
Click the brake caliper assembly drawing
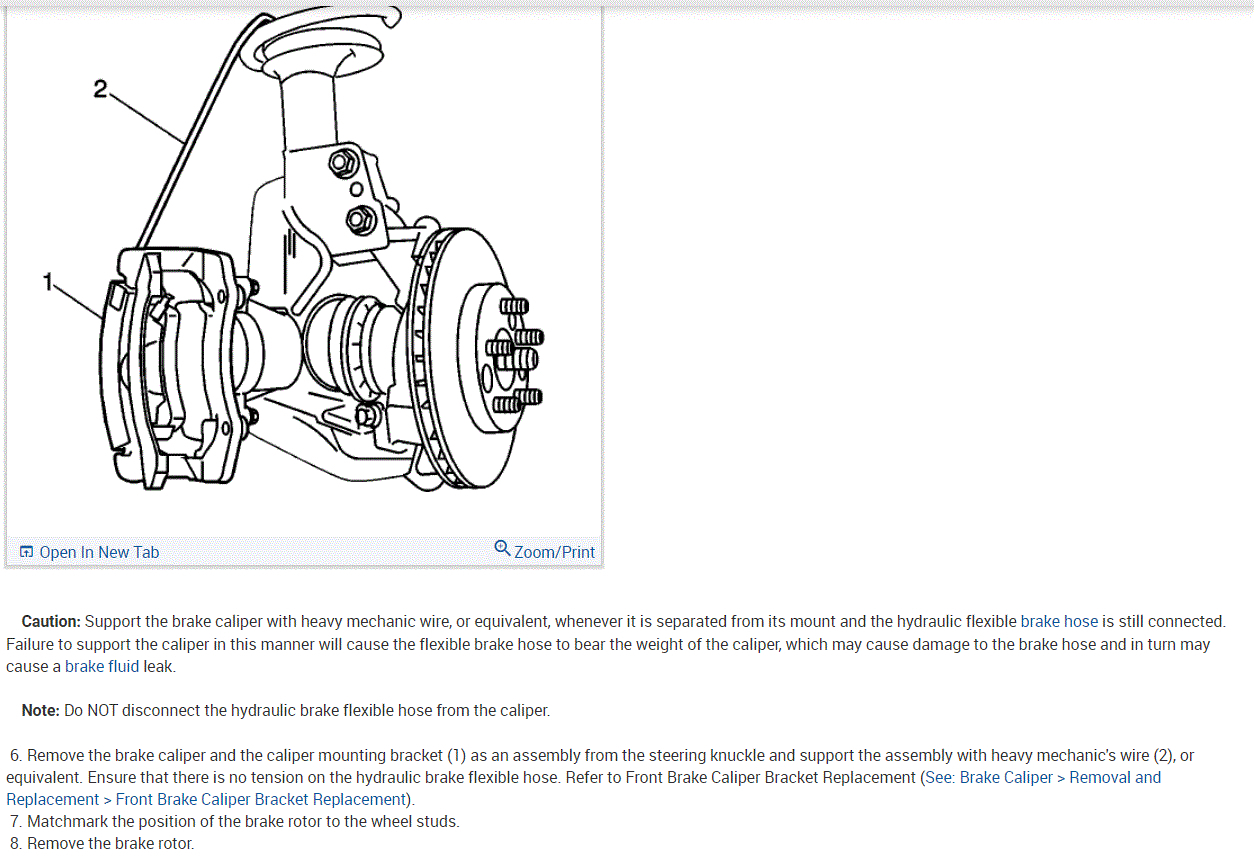[172, 368]
